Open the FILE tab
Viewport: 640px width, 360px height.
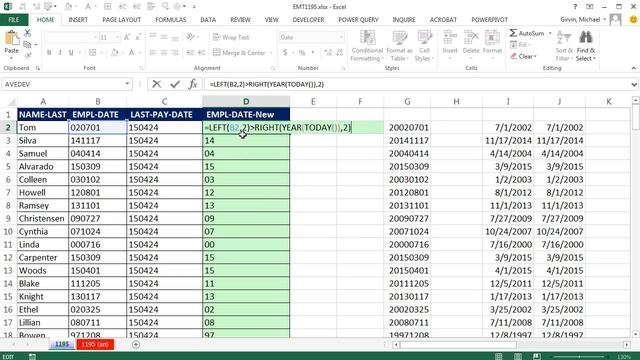tap(14, 20)
